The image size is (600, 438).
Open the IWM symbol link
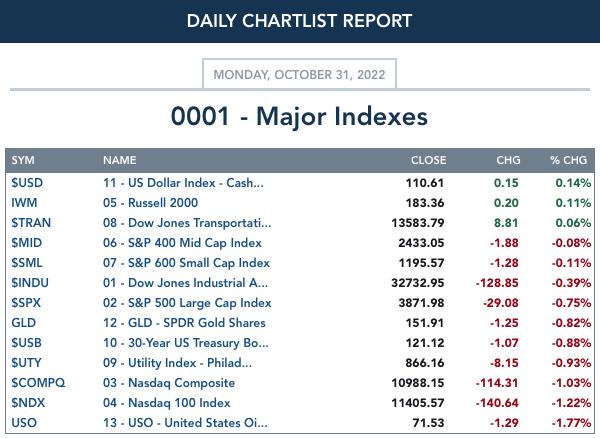[24, 203]
